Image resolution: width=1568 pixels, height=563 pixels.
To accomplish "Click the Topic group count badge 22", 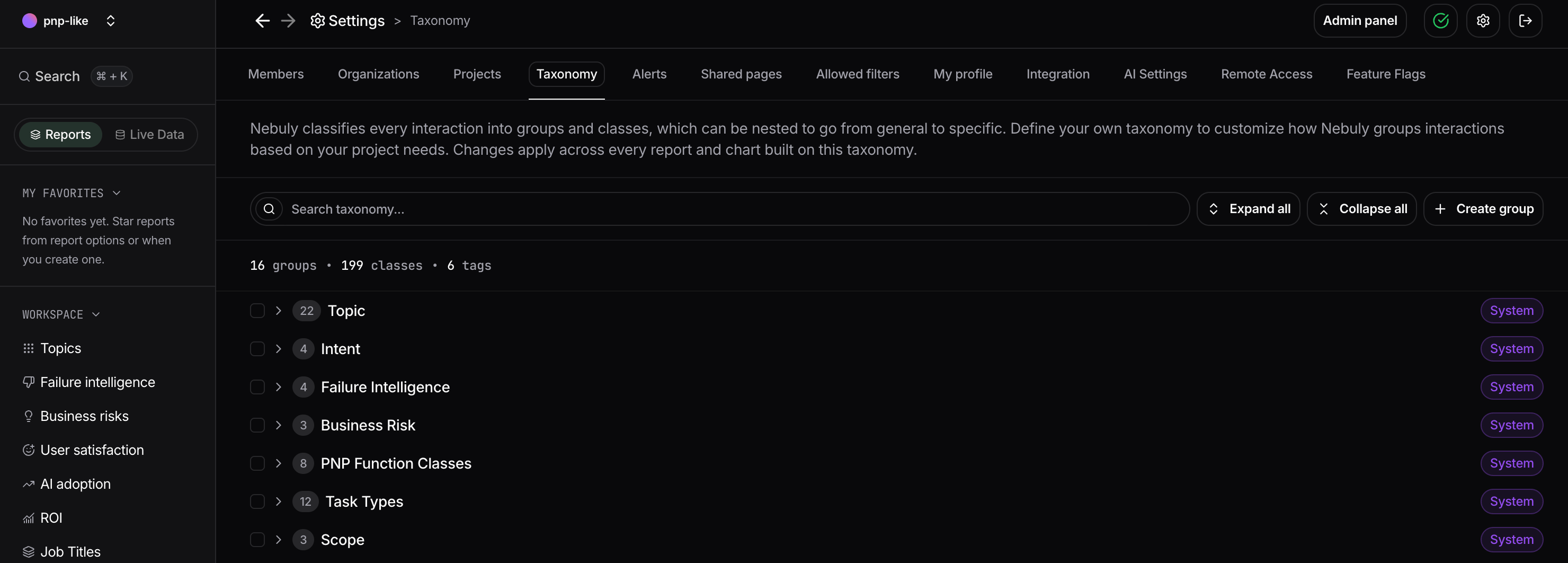I will [306, 311].
